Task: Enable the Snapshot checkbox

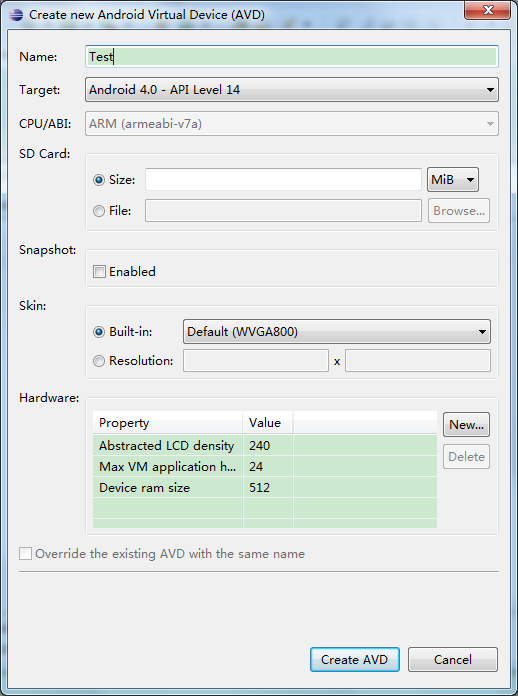Action: click(x=99, y=272)
